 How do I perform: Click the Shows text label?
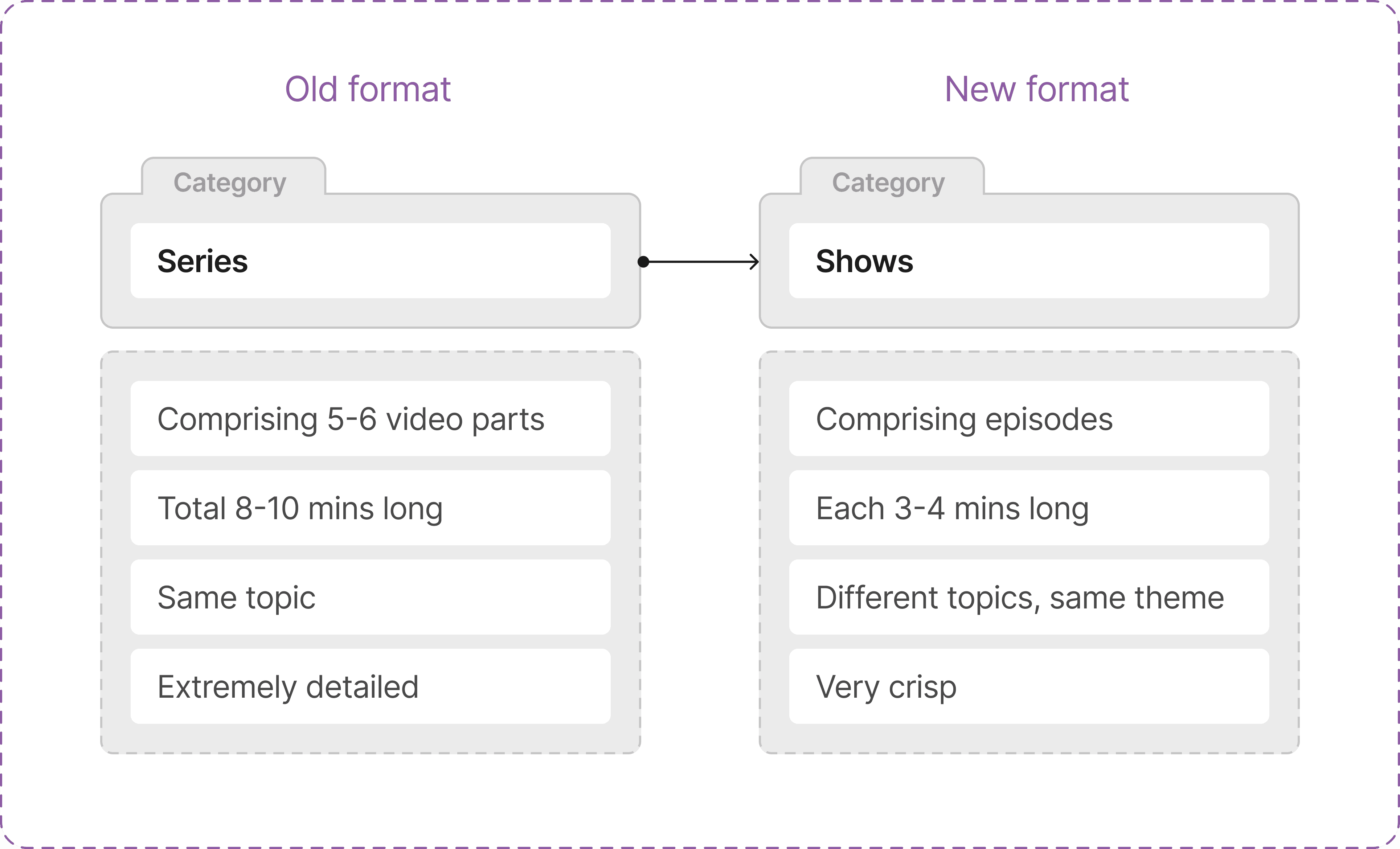coord(864,261)
